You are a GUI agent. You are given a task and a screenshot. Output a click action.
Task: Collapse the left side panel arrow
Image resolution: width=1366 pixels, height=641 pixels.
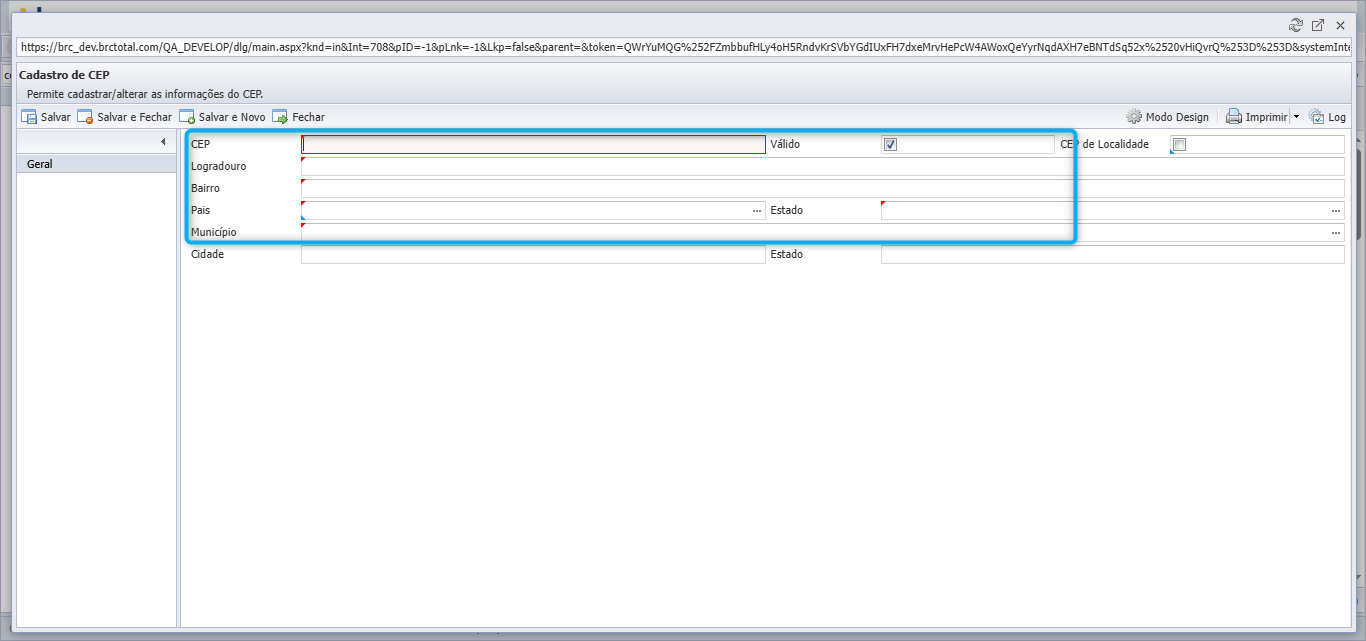coord(163,142)
